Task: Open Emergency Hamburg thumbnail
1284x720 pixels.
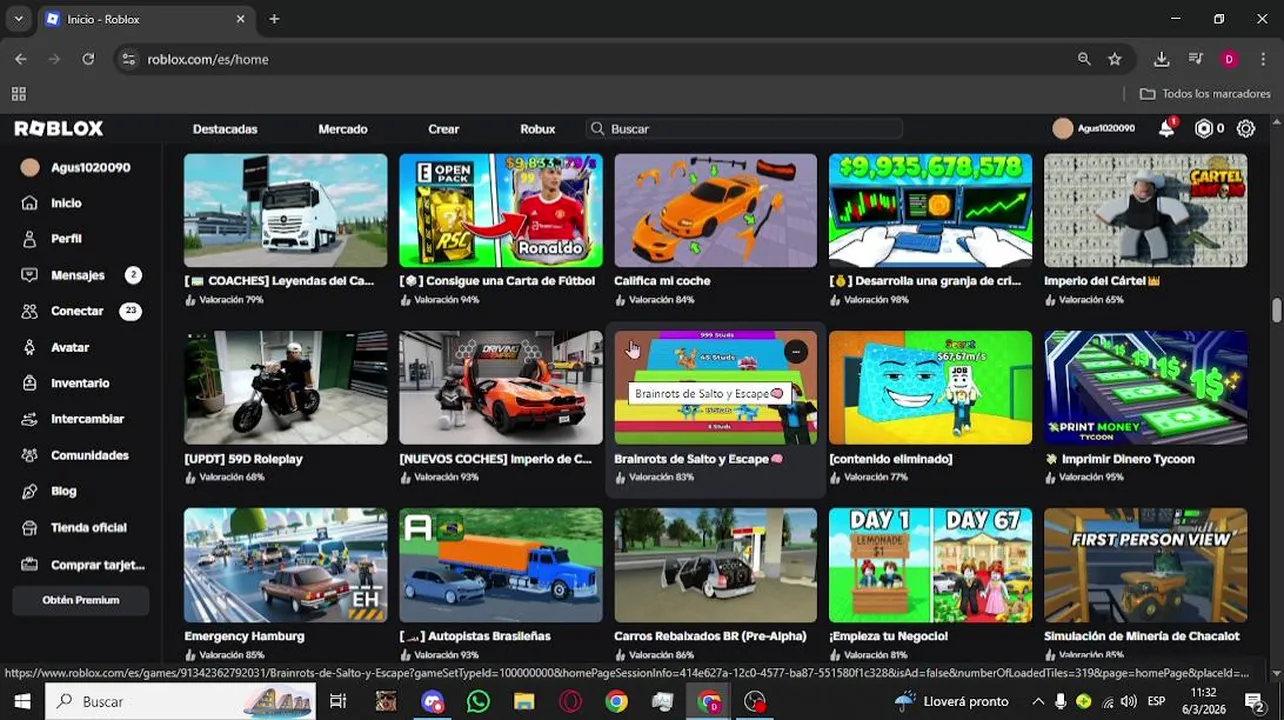Action: 286,565
